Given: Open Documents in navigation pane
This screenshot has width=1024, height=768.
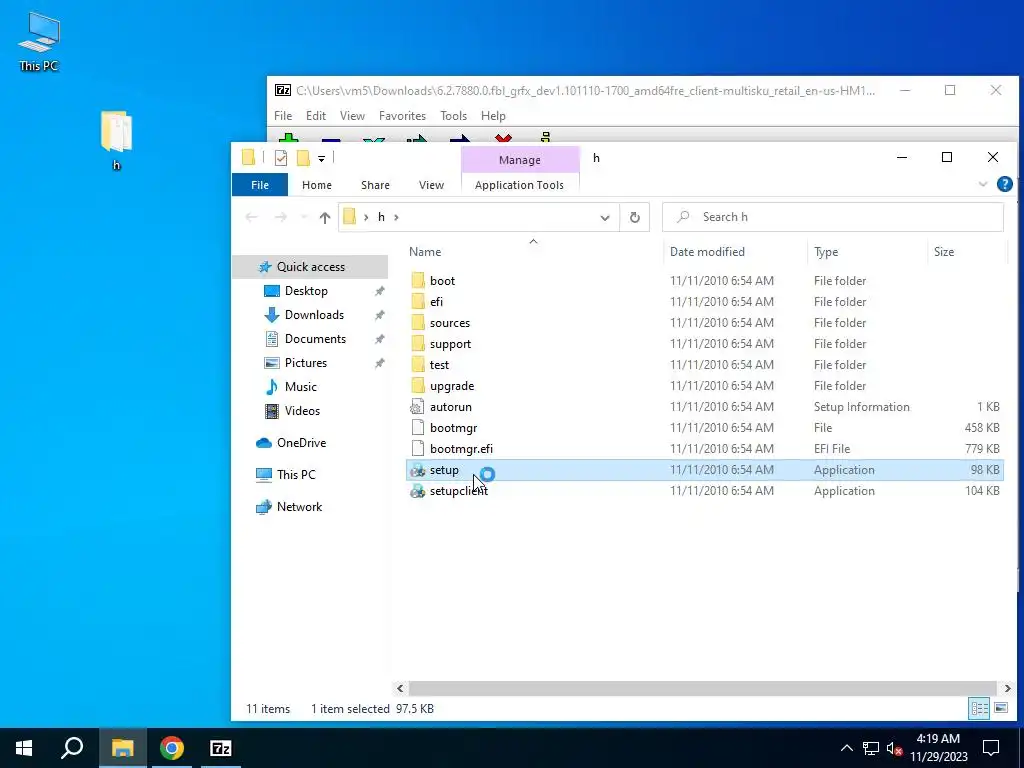Looking at the screenshot, I should tap(315, 339).
